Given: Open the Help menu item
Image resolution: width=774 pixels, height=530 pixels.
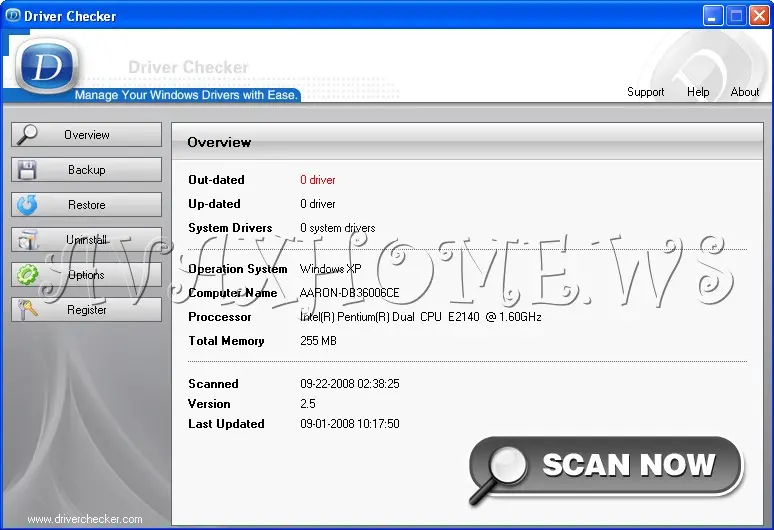Looking at the screenshot, I should point(698,92).
